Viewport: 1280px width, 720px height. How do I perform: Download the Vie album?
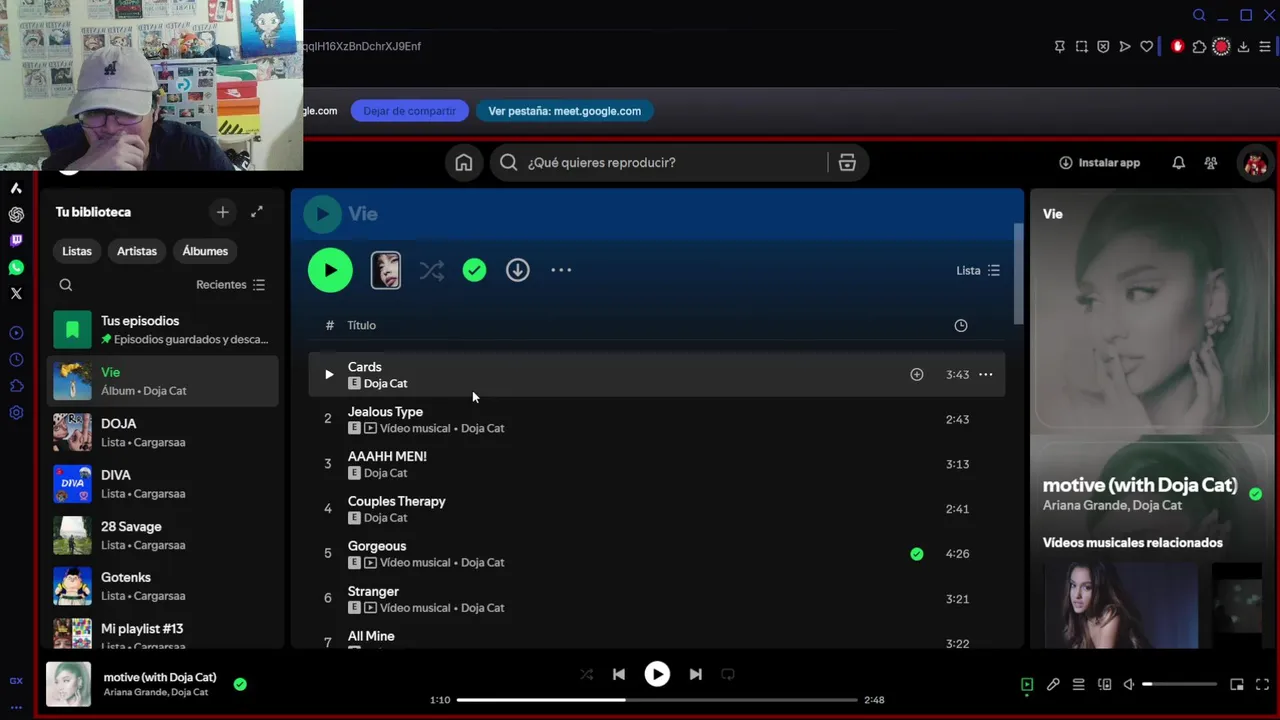point(517,270)
